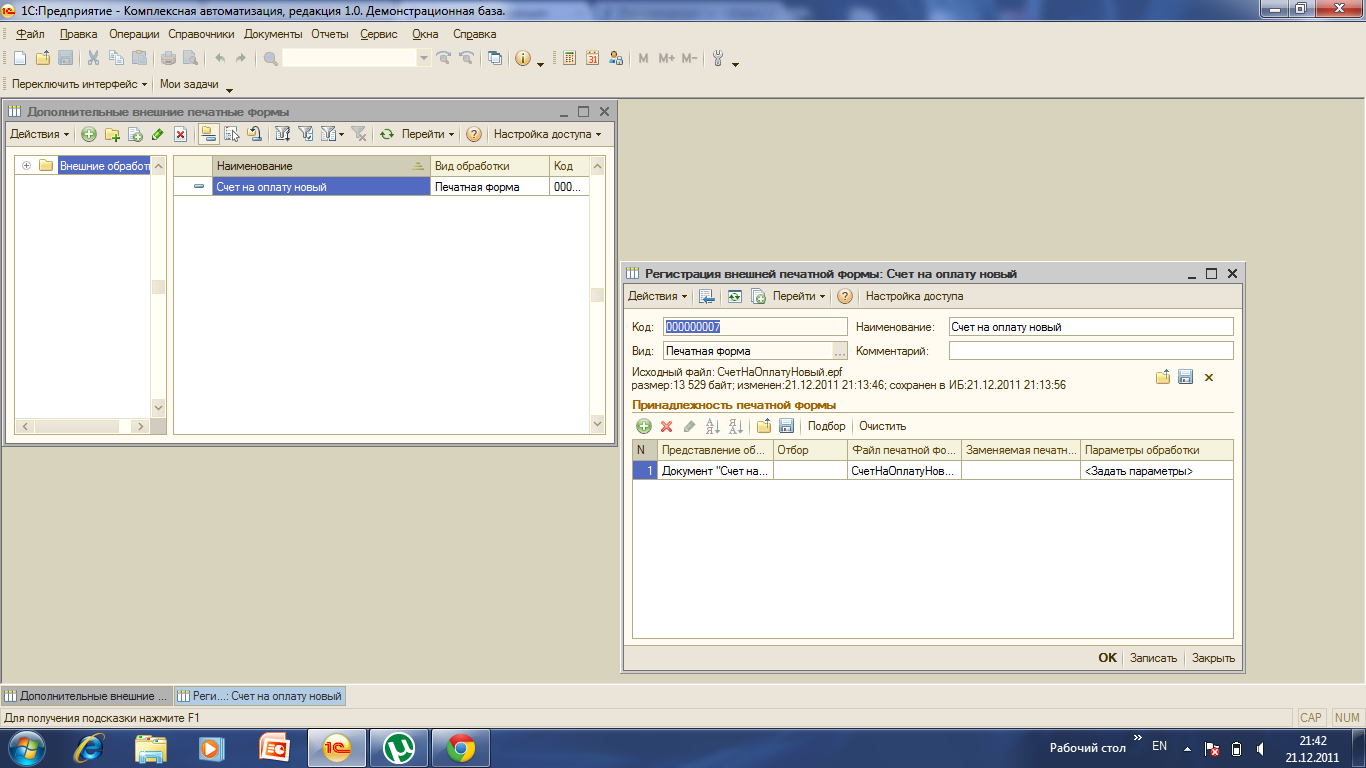The height and width of the screenshot is (768, 1366).
Task: Click the Cut scissors icon
Action: pyautogui.click(x=94, y=58)
